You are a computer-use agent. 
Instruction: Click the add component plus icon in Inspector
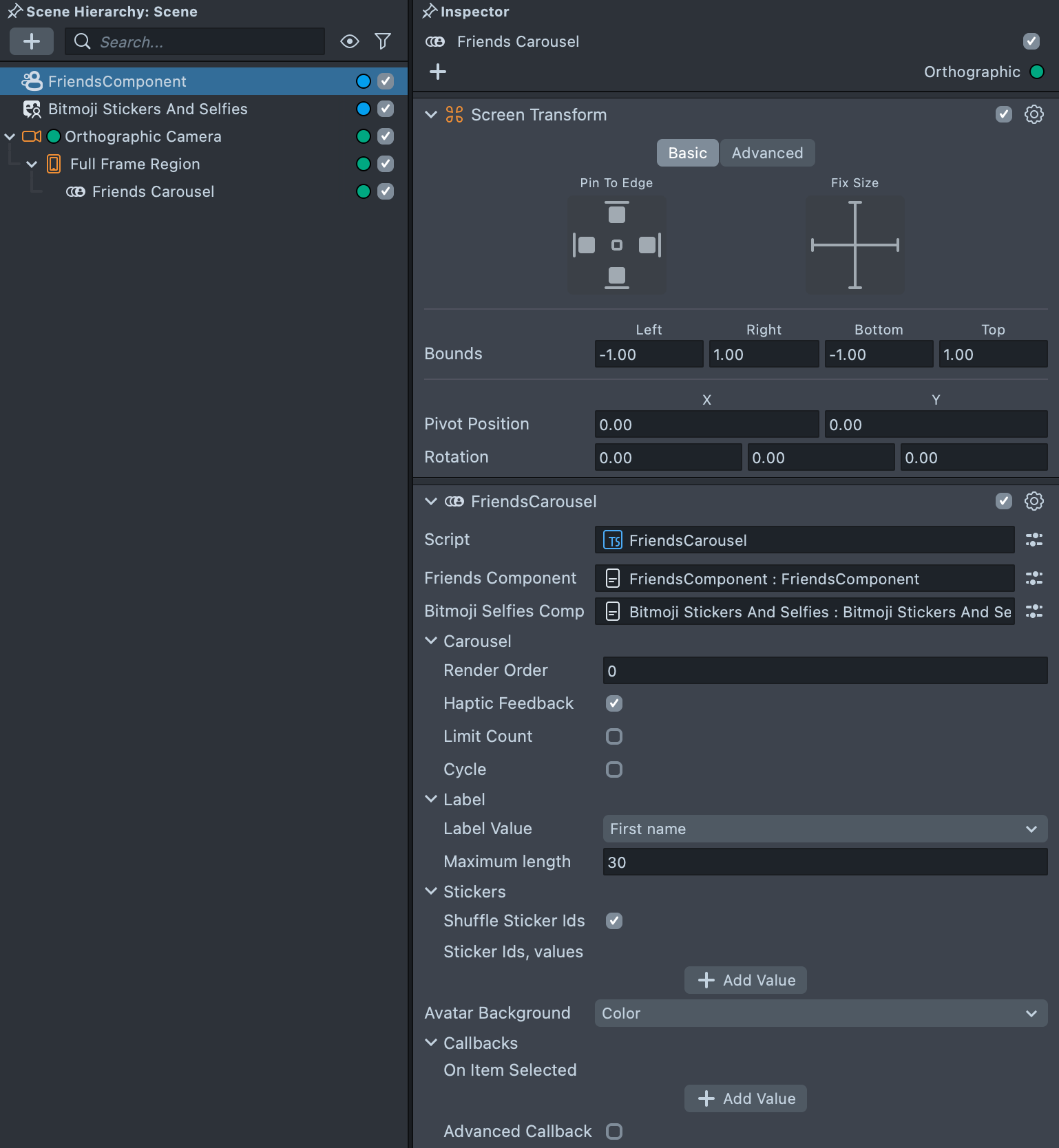pos(438,72)
